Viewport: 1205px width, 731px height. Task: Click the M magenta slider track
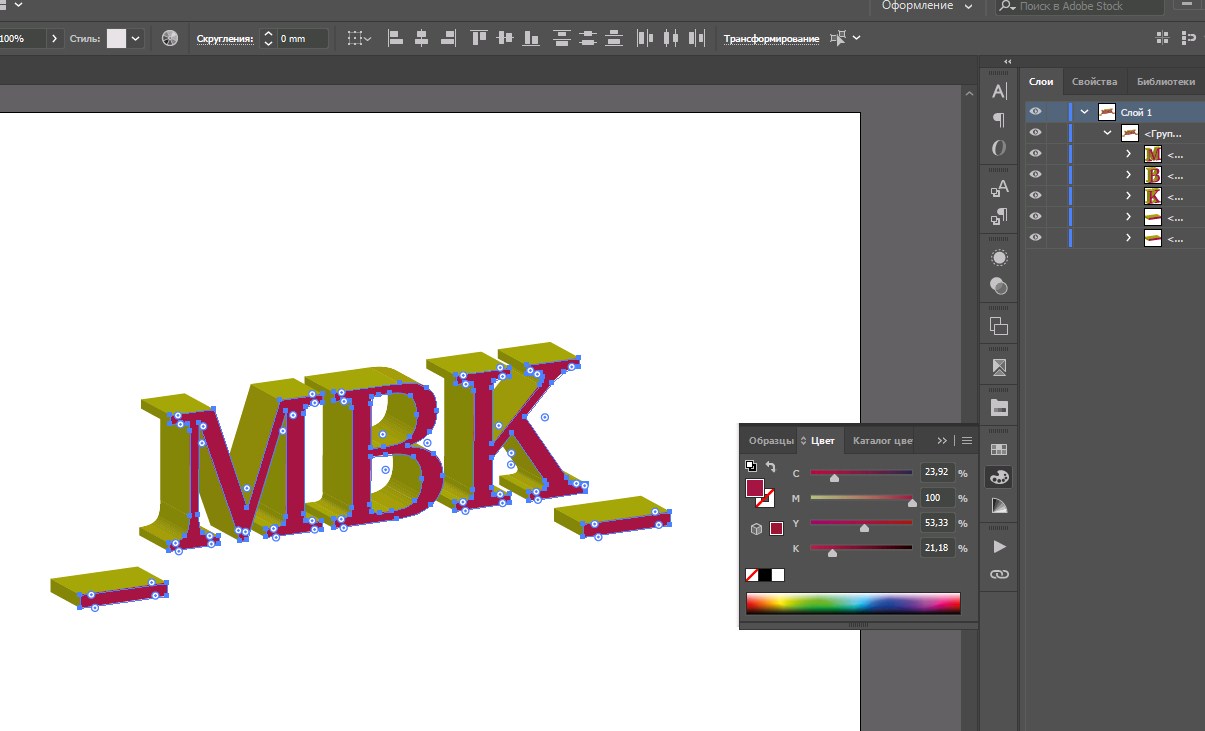point(861,497)
